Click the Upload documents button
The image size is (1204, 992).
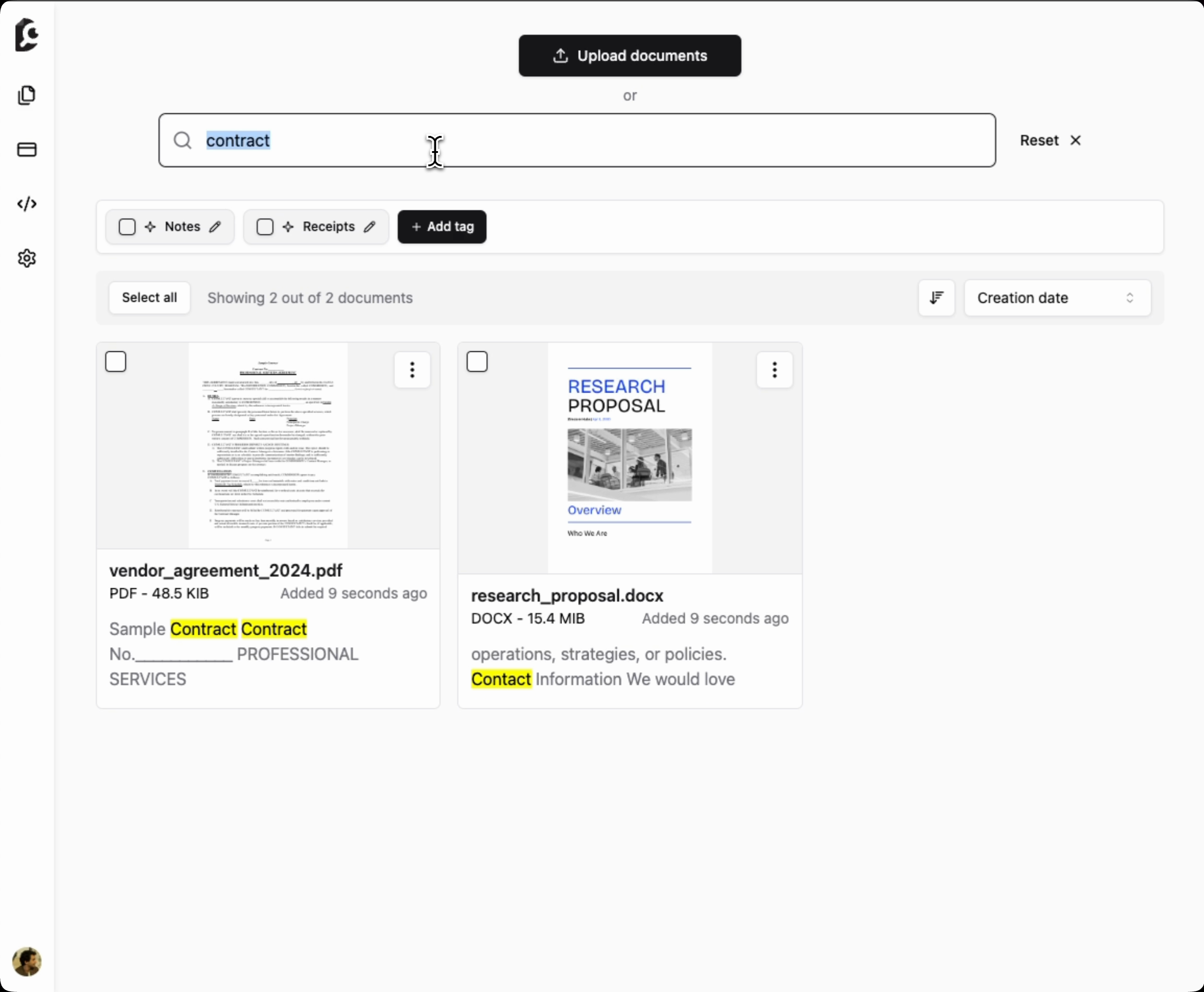point(630,56)
